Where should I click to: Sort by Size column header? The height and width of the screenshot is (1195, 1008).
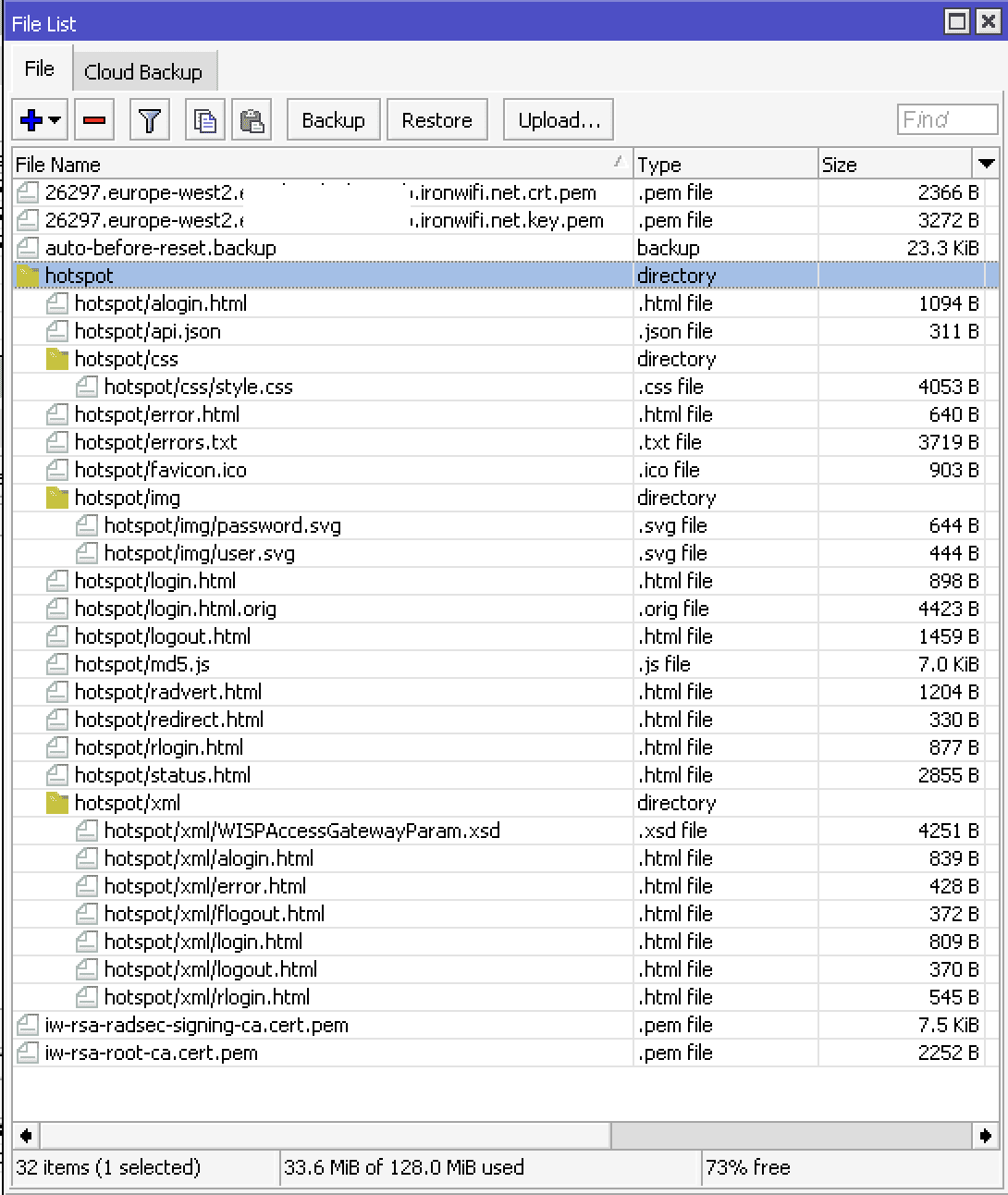894,164
